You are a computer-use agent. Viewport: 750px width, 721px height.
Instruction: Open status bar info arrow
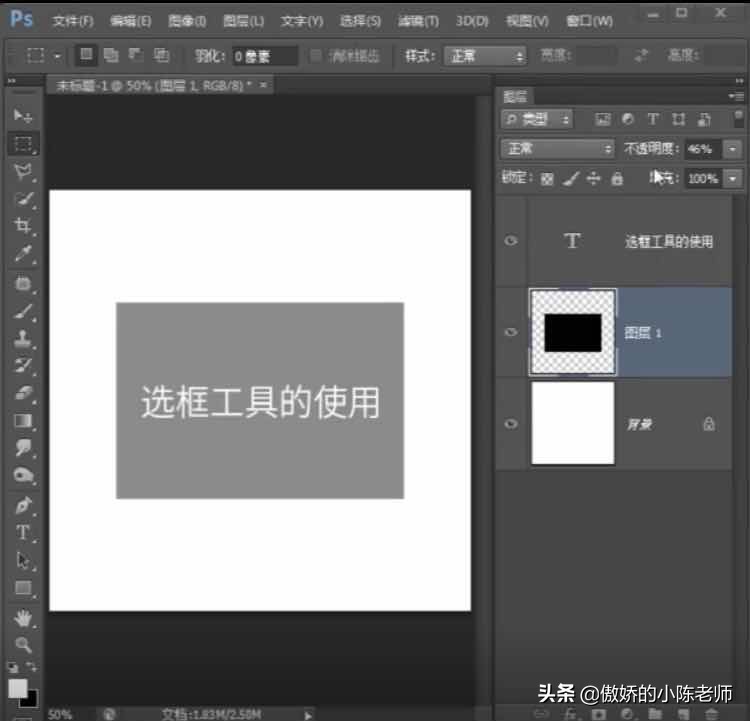308,716
